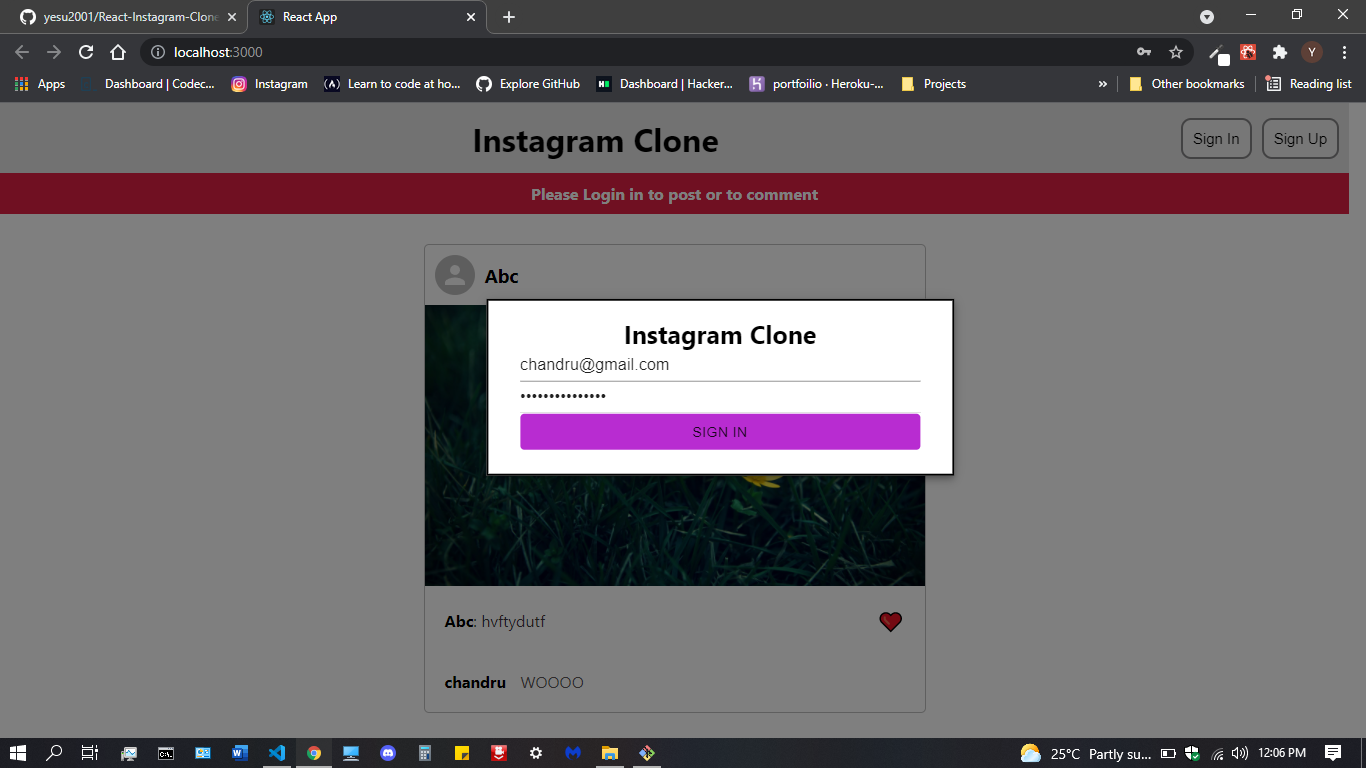Click the Sign Up button

pyautogui.click(x=1300, y=138)
